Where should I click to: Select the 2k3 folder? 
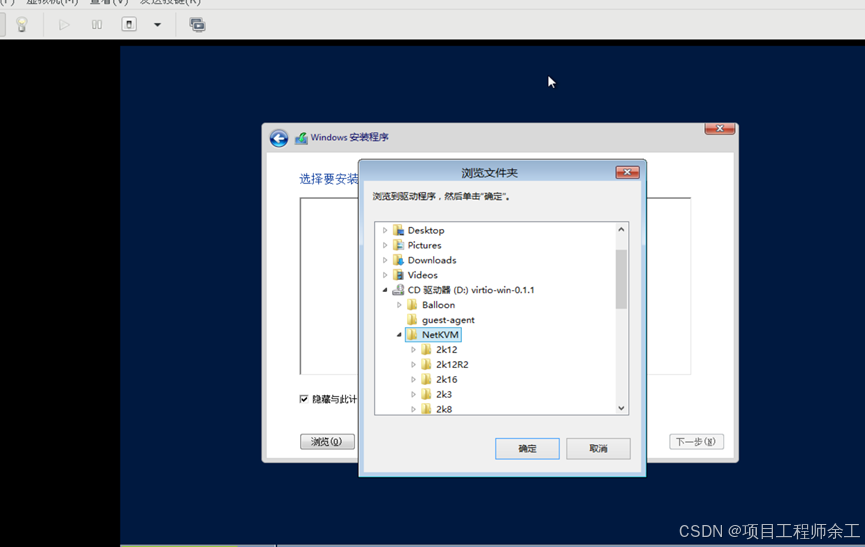pos(444,394)
